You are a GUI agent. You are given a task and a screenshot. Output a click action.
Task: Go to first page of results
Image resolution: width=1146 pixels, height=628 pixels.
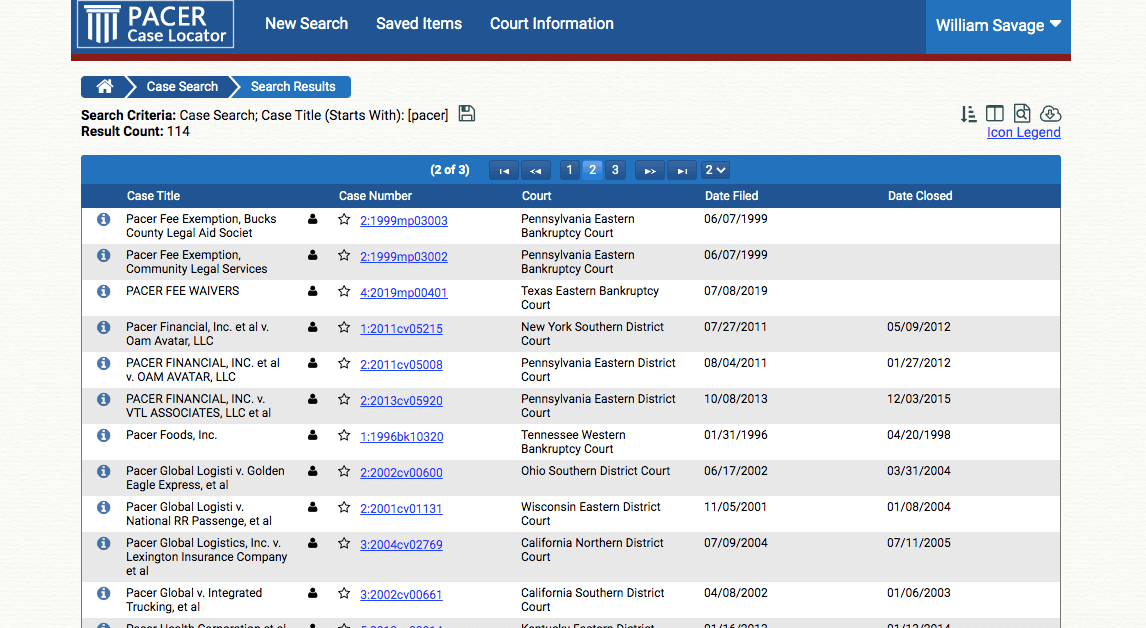tap(504, 170)
